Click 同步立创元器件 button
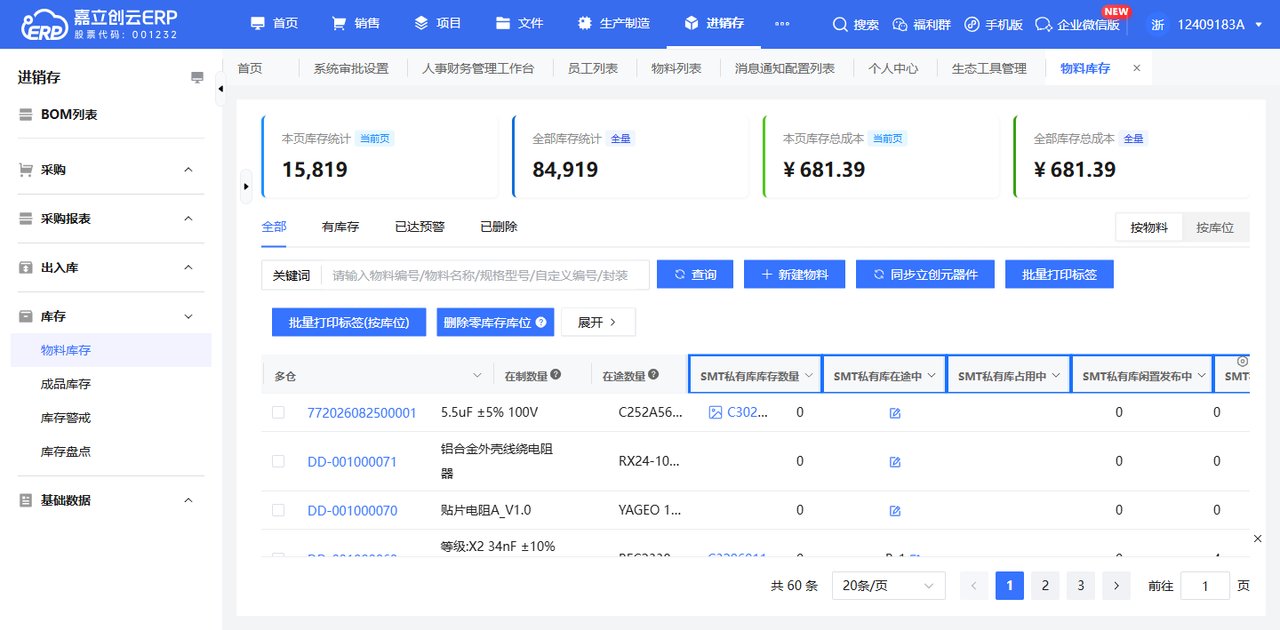Screen dimensions: 1280x630 point(925,274)
